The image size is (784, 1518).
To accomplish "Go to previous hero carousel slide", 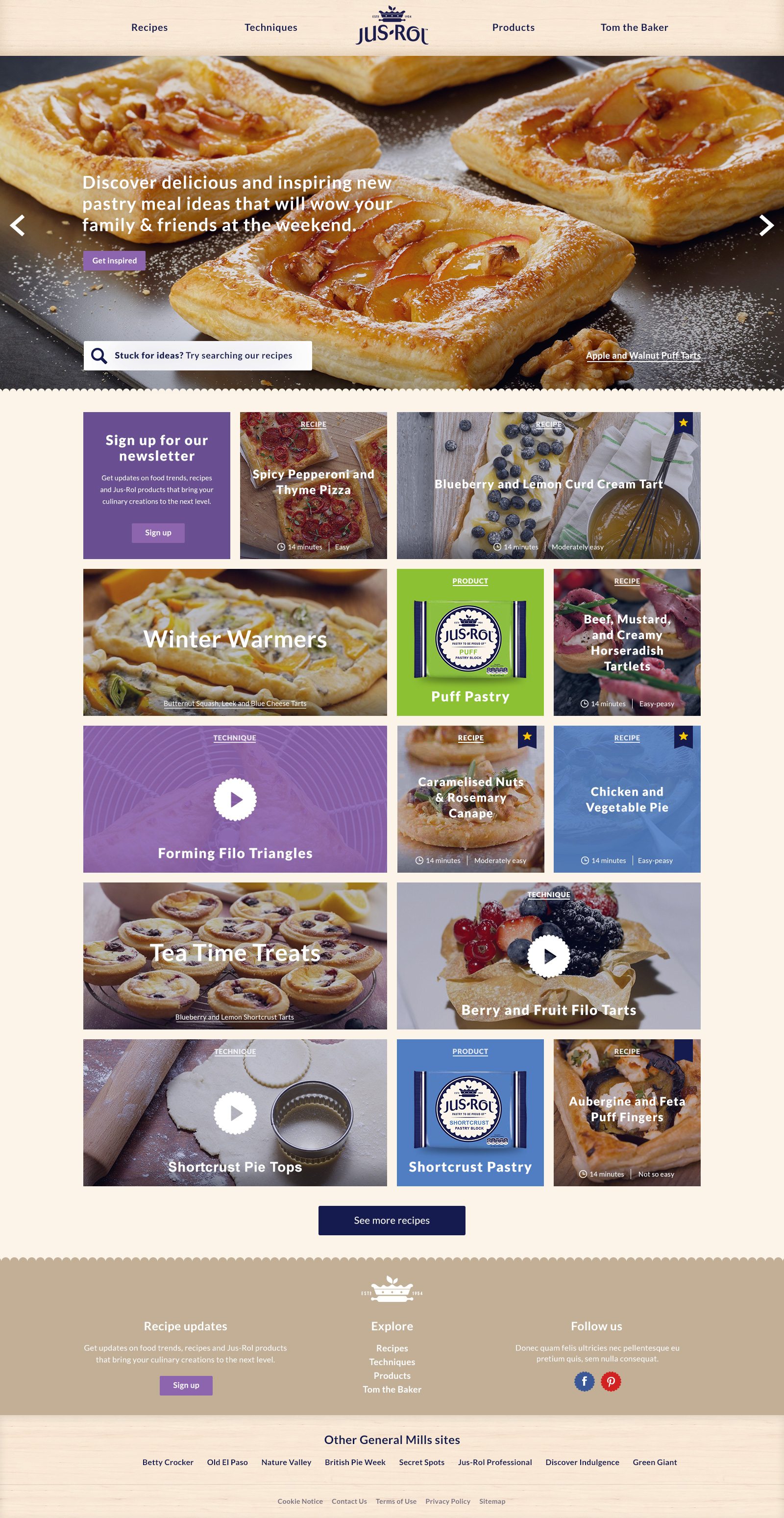I will click(x=18, y=225).
